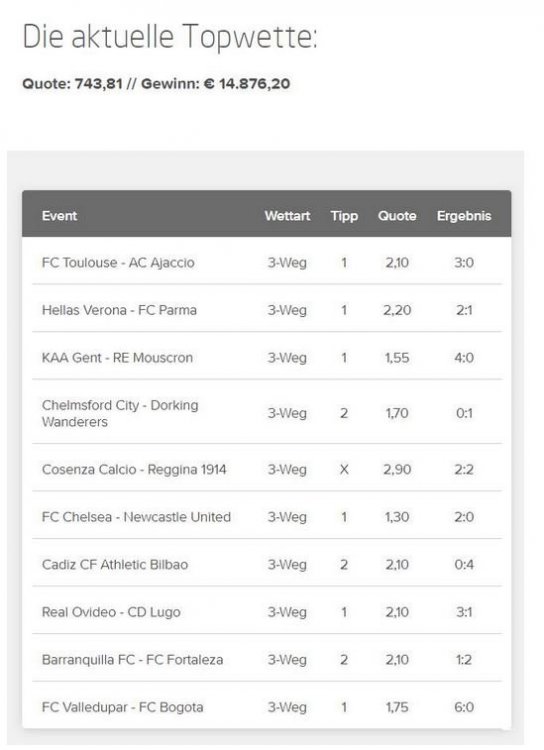Open Chelmsford City - Dorking Wanderers match
The height and width of the screenshot is (750, 544).
[120, 413]
